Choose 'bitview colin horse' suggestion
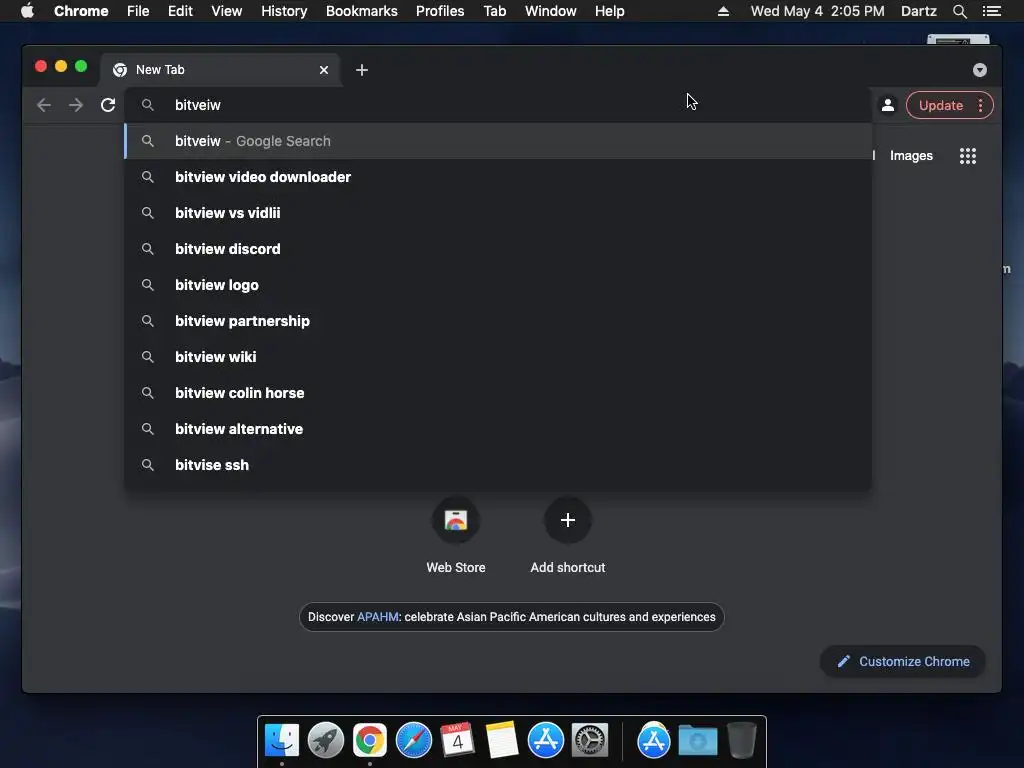The height and width of the screenshot is (768, 1024). pyautogui.click(x=498, y=392)
